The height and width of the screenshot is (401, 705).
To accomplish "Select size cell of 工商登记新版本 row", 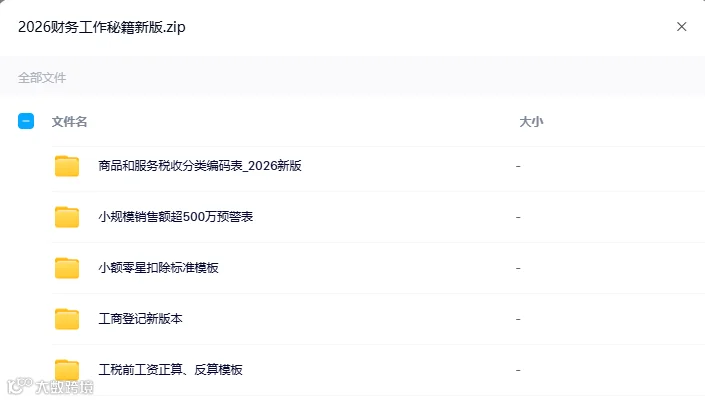I will point(518,319).
